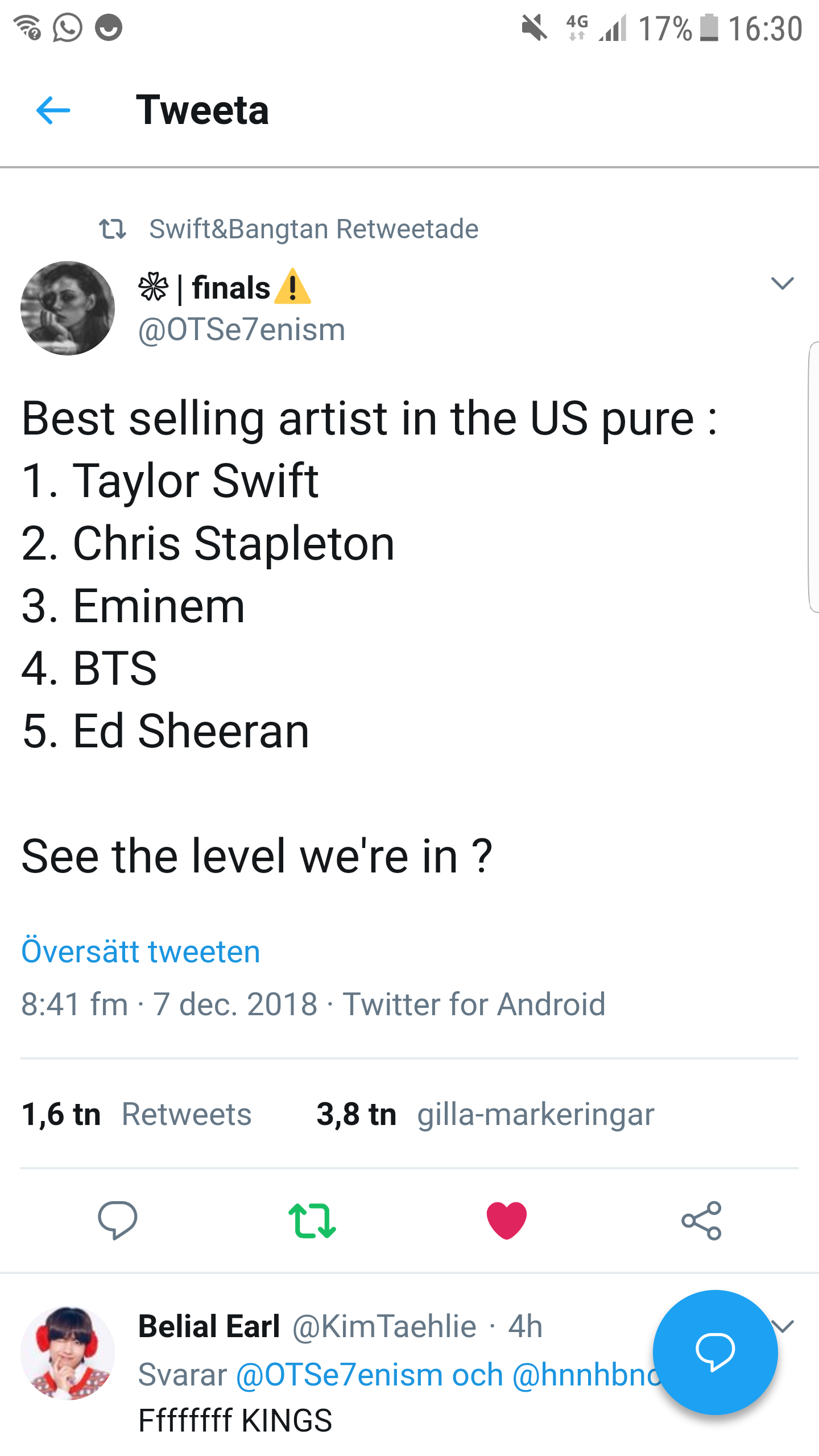Unlike the tweet with red heart
Image resolution: width=819 pixels, height=1456 pixels.
click(507, 1220)
